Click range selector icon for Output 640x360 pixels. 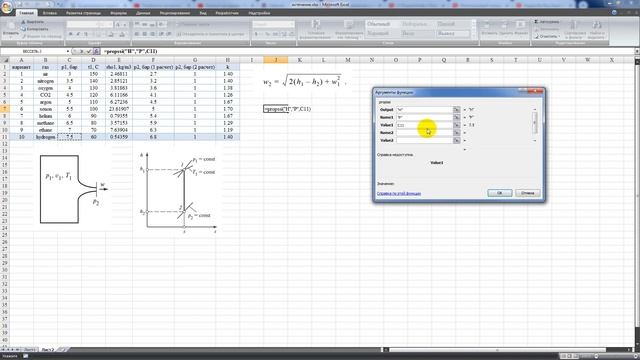coord(457,110)
